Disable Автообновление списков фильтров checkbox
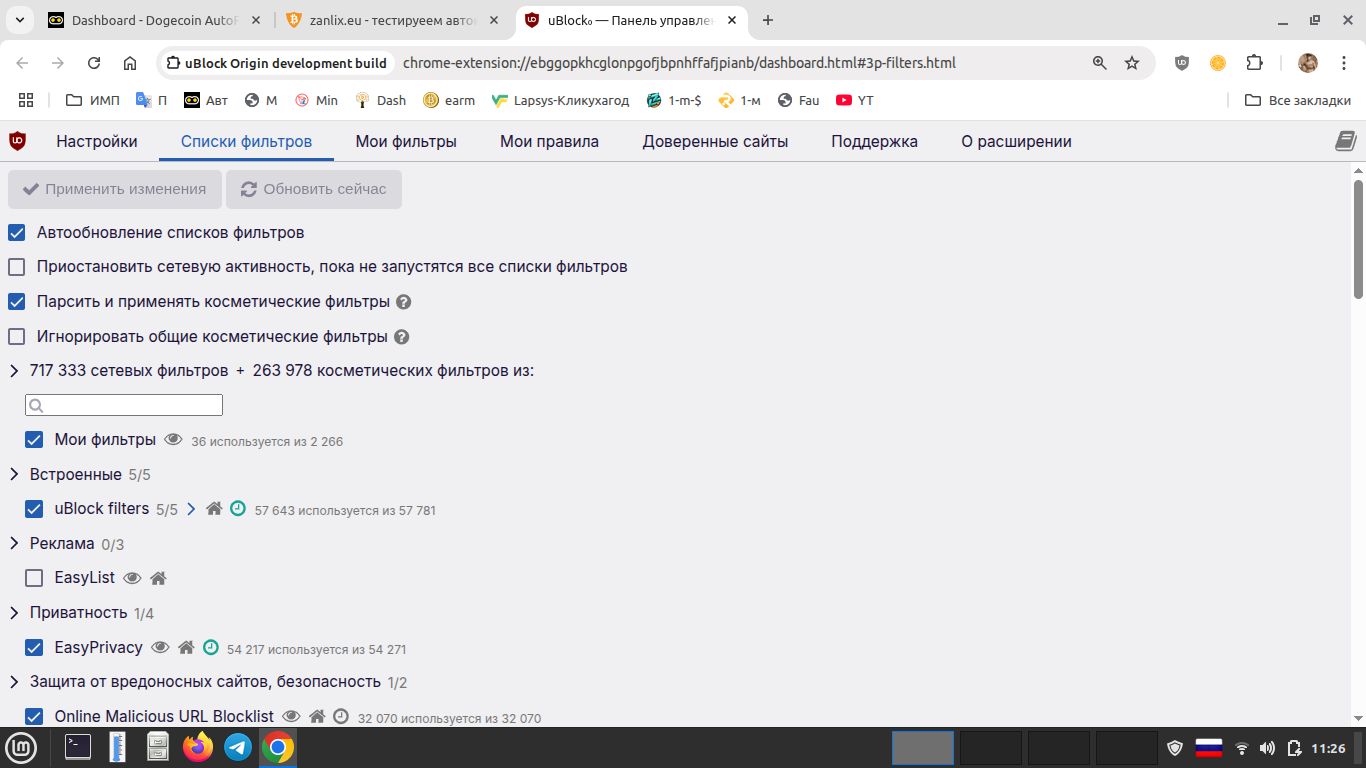The height and width of the screenshot is (768, 1366). 17,233
